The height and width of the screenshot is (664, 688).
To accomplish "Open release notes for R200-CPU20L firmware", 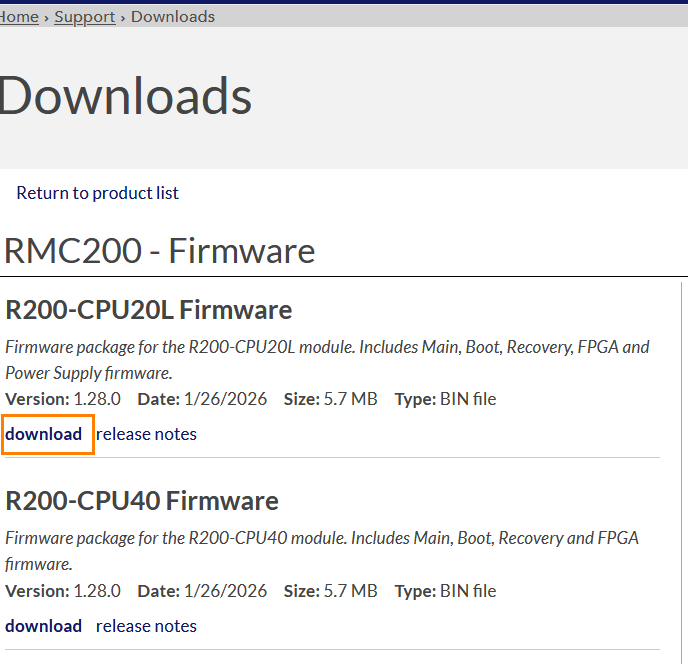I will 146,434.
